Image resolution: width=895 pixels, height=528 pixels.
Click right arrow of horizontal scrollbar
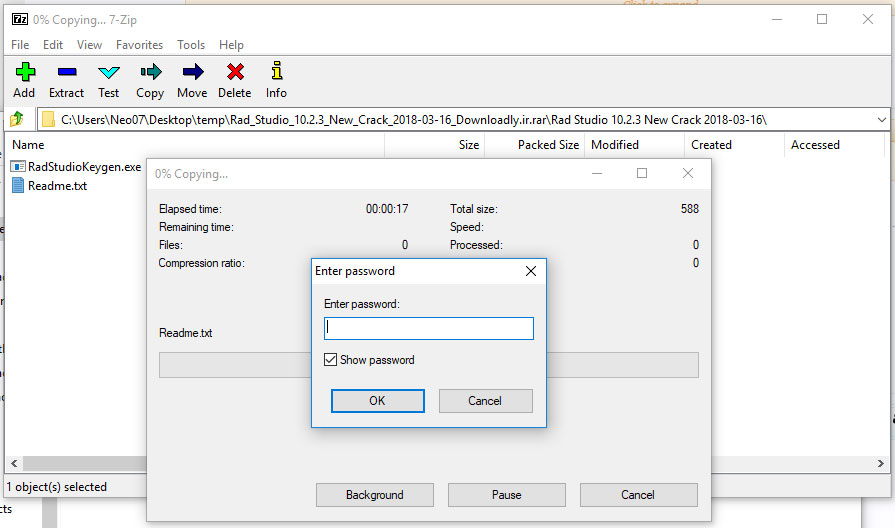[881, 463]
